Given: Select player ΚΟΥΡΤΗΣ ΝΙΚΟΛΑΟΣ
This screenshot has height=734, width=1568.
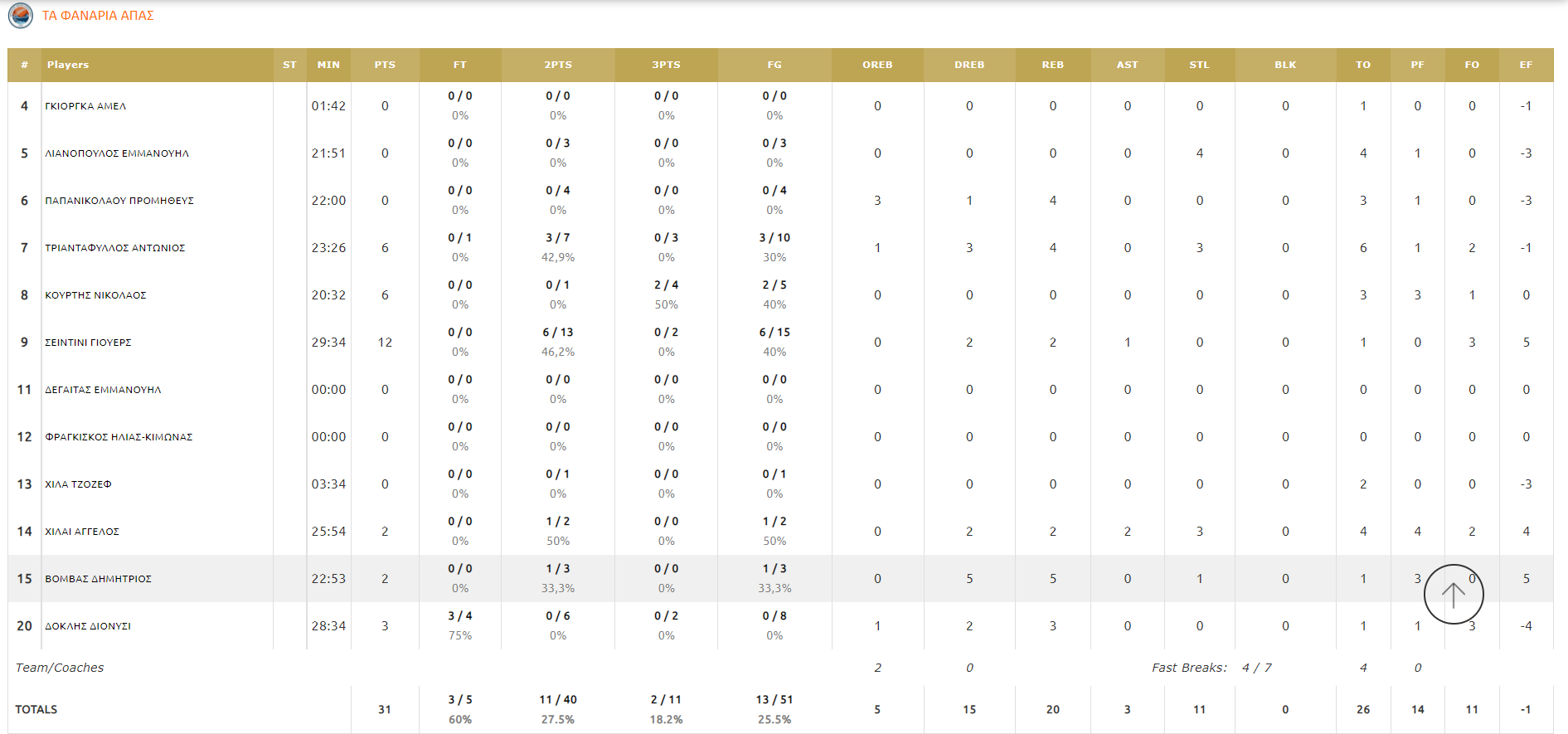Looking at the screenshot, I should [95, 295].
